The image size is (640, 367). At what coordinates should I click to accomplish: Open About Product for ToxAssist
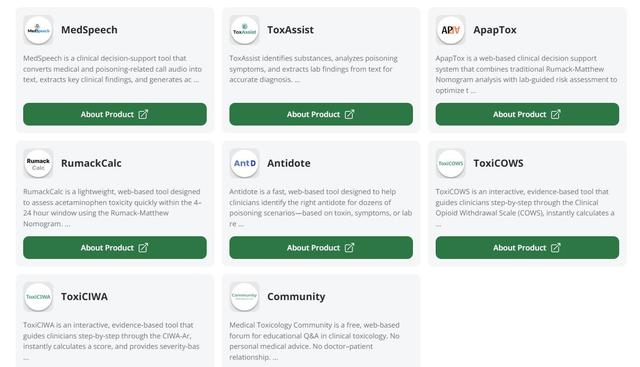click(321, 114)
